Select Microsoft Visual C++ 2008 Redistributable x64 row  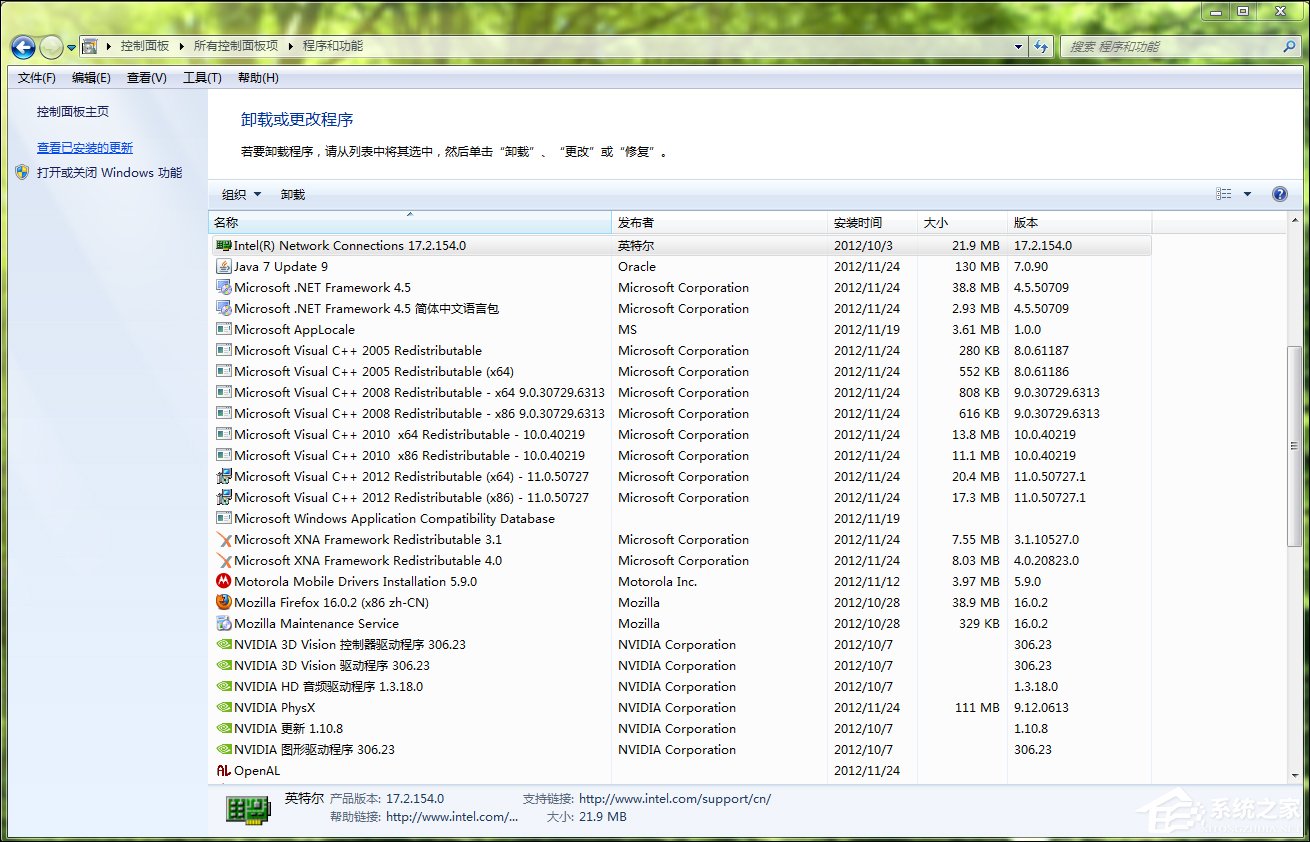tap(680, 392)
